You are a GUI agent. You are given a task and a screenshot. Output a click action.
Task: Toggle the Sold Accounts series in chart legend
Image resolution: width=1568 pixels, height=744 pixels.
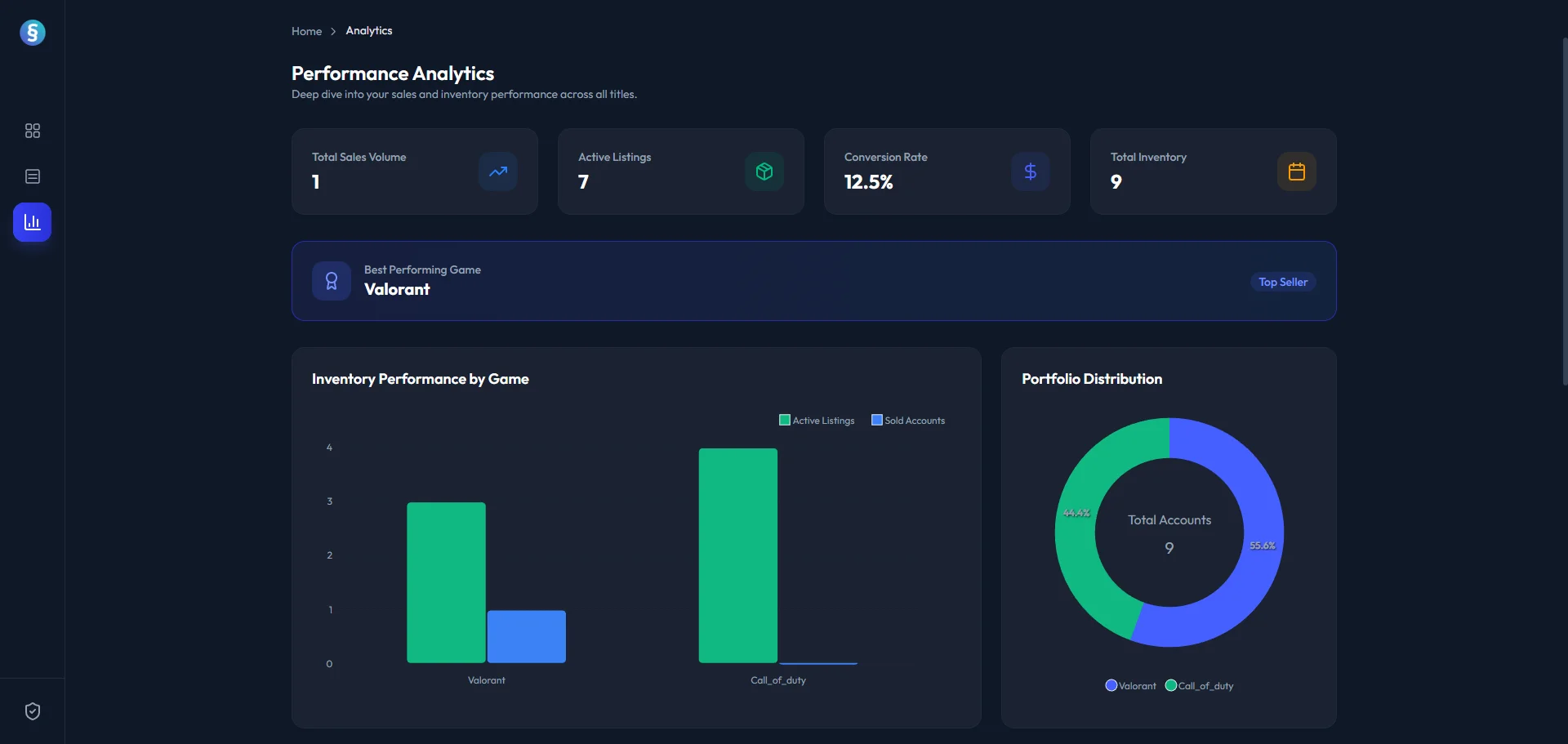click(907, 420)
